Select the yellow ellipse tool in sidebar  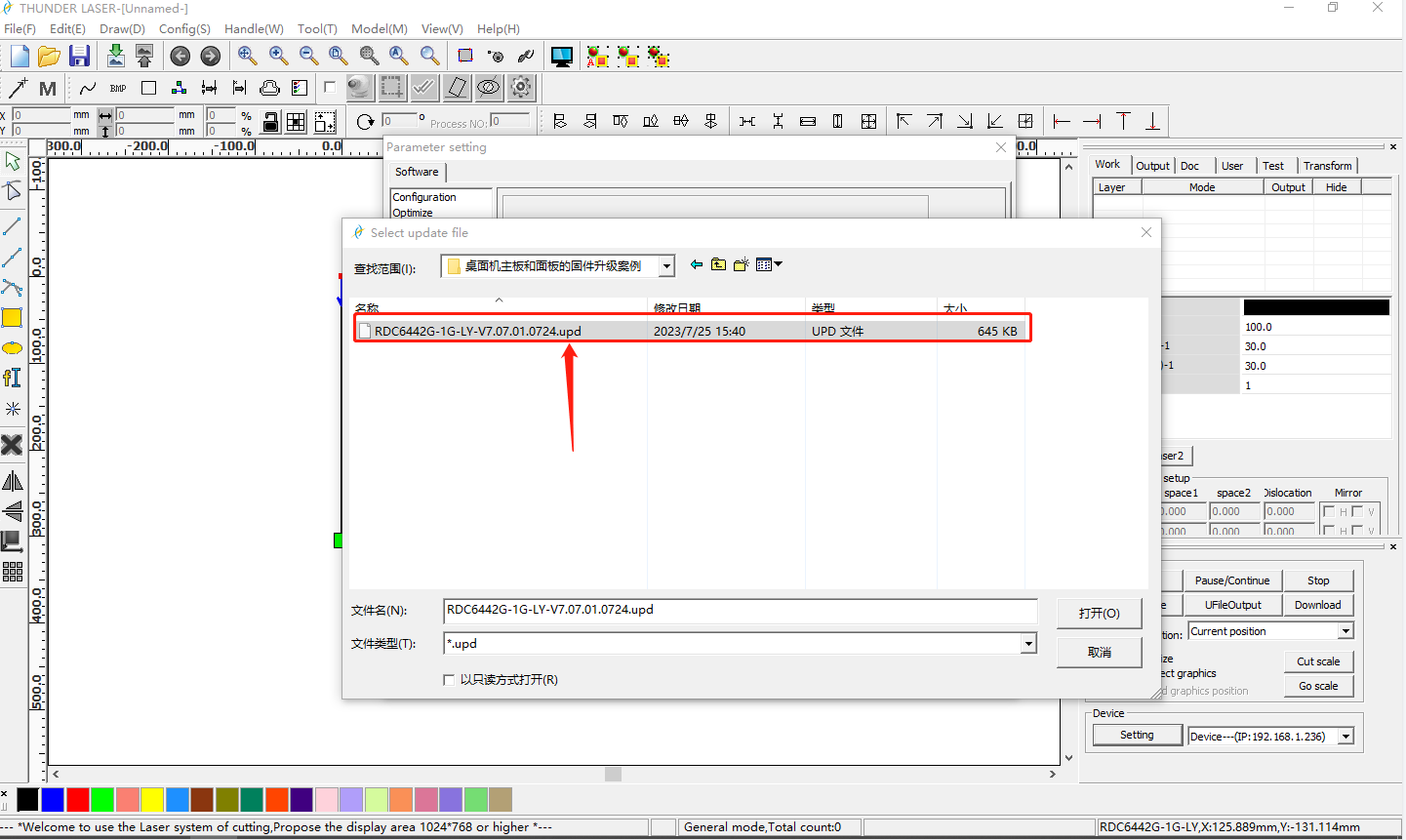[12, 348]
